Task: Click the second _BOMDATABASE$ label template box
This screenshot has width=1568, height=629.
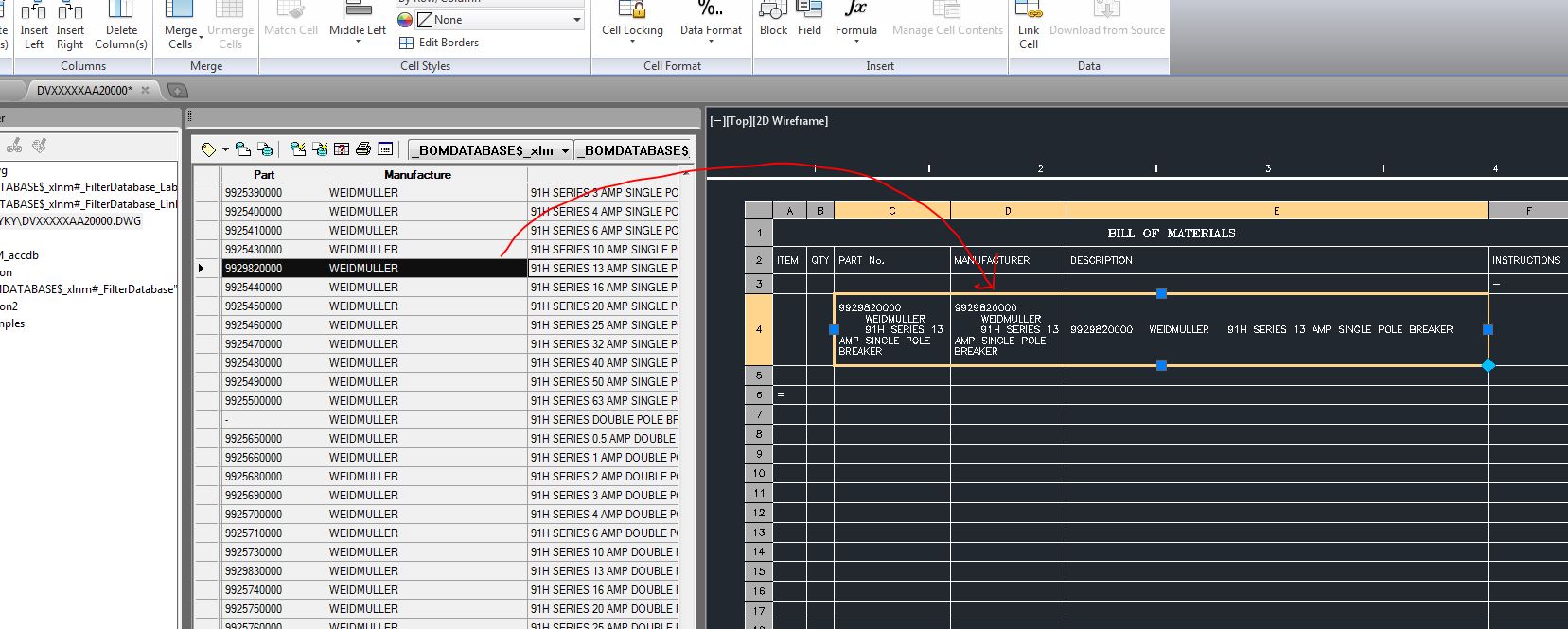Action: [x=633, y=150]
